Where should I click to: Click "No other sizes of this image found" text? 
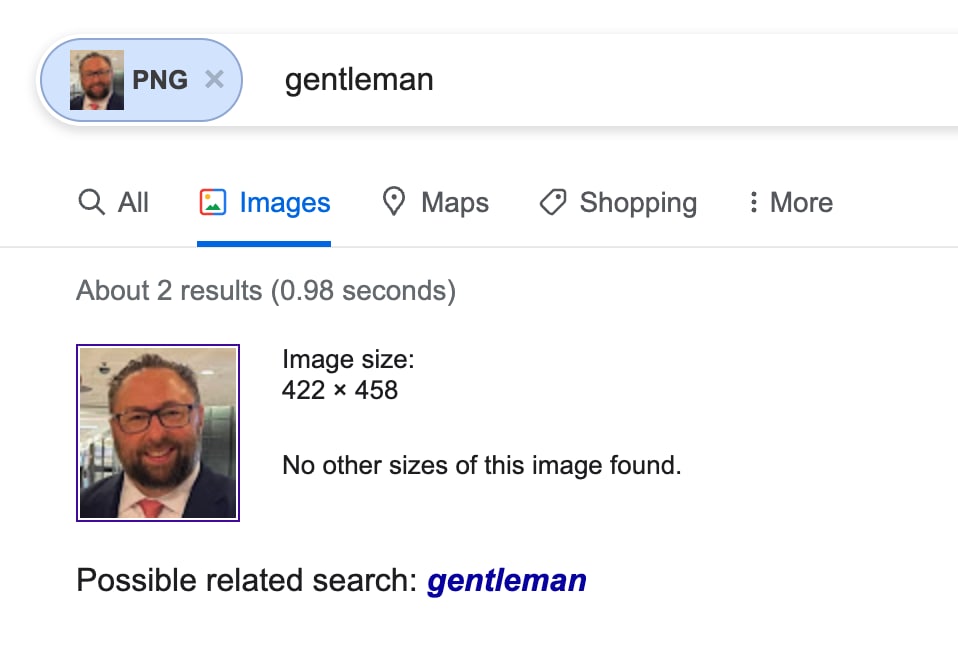481,466
